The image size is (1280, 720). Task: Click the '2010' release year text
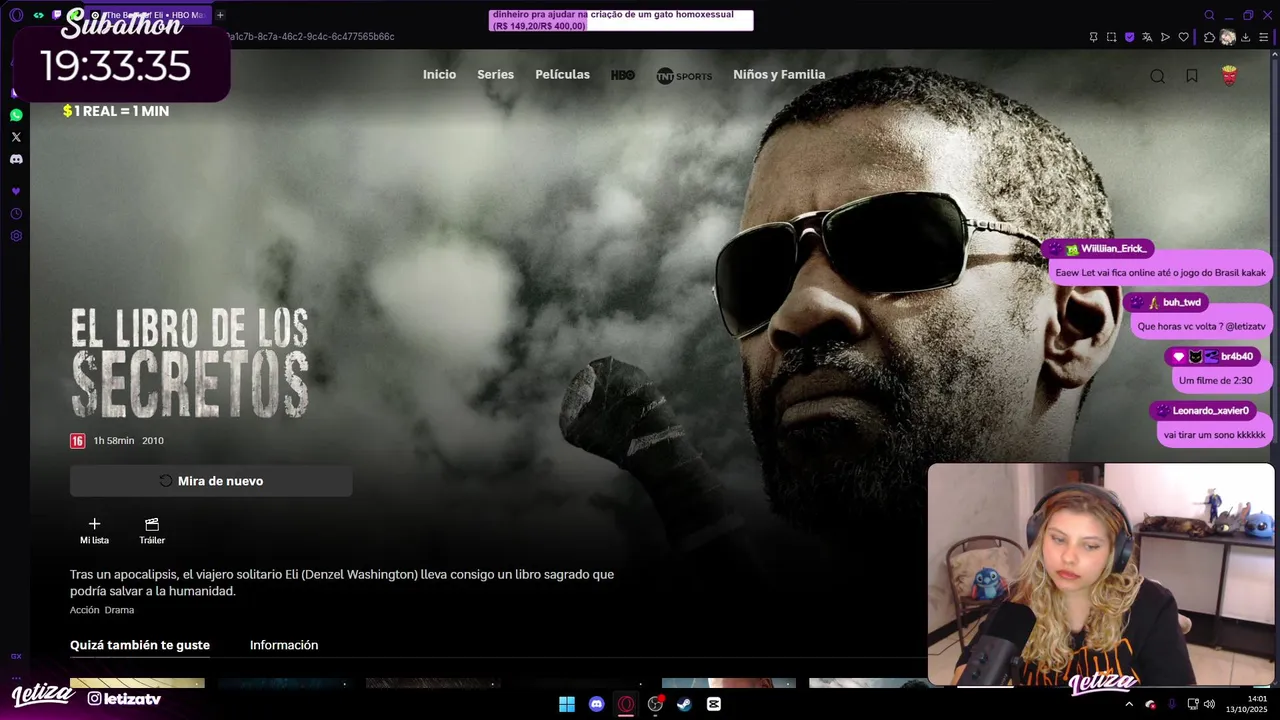[x=153, y=441]
